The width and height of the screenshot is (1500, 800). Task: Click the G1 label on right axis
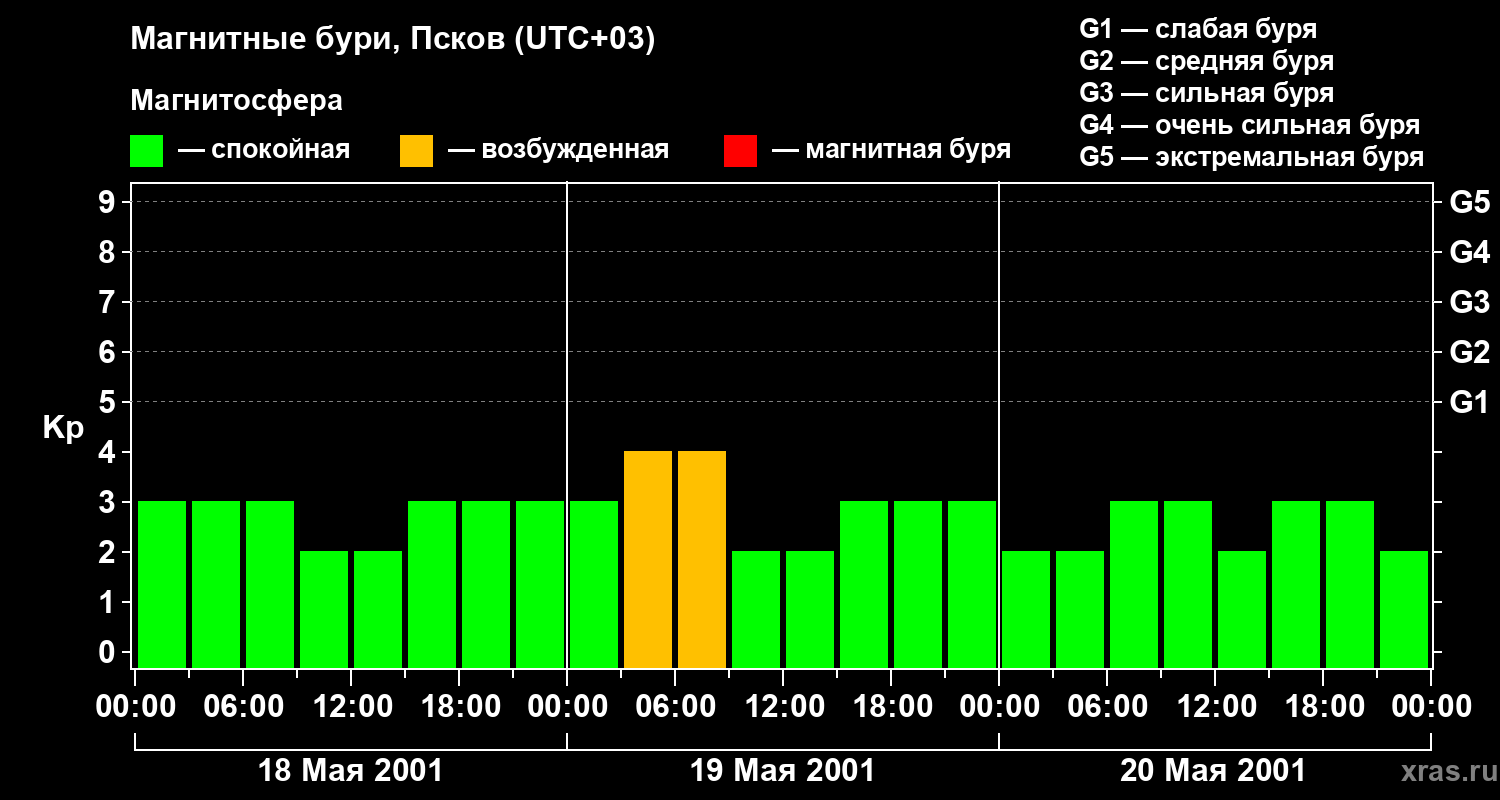(1469, 403)
